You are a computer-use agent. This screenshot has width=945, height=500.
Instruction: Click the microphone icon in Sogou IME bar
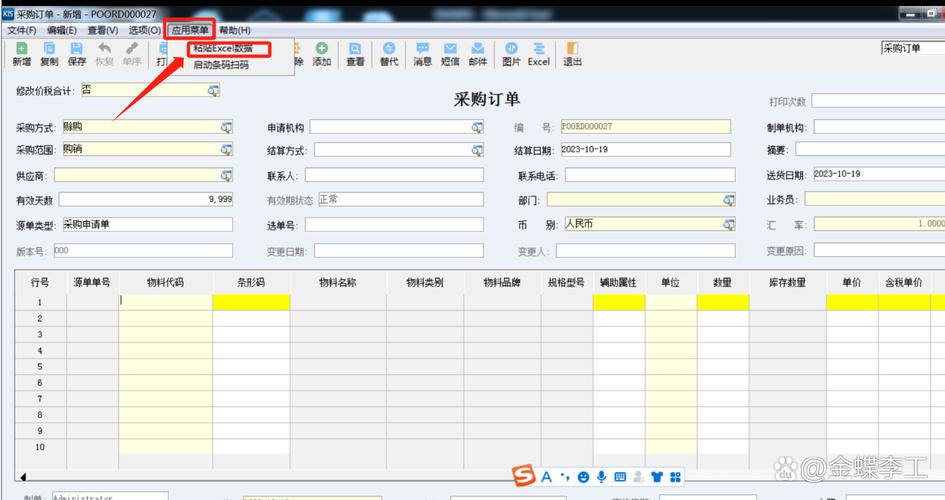coord(601,477)
